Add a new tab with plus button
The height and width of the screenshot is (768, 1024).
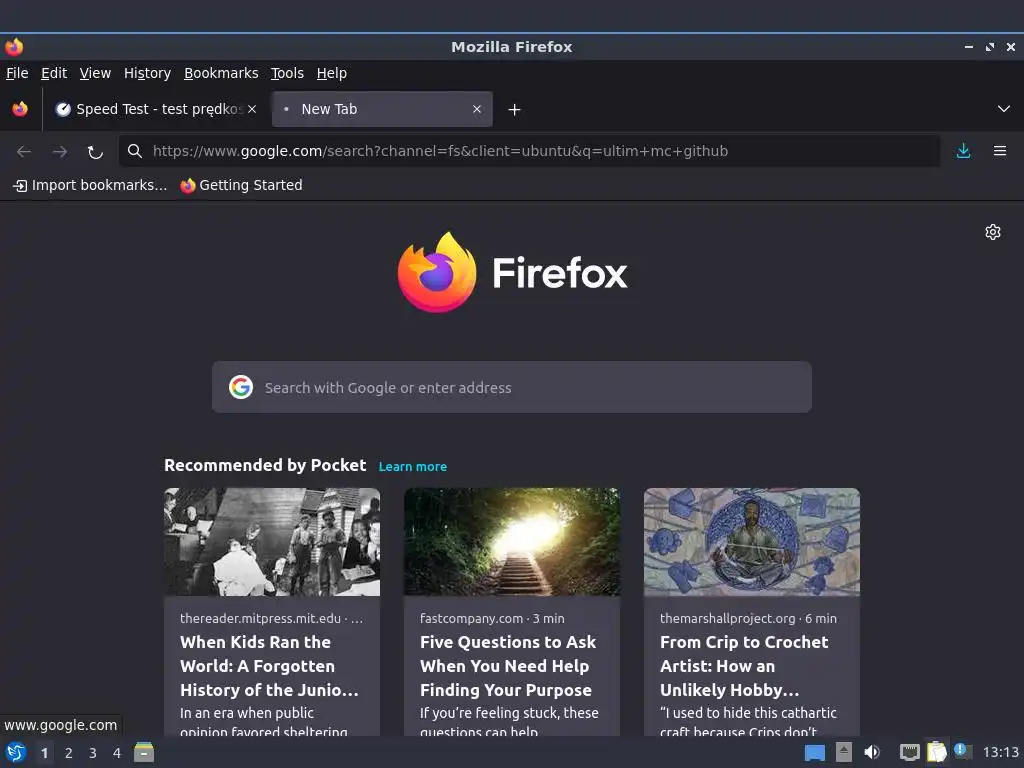point(515,110)
